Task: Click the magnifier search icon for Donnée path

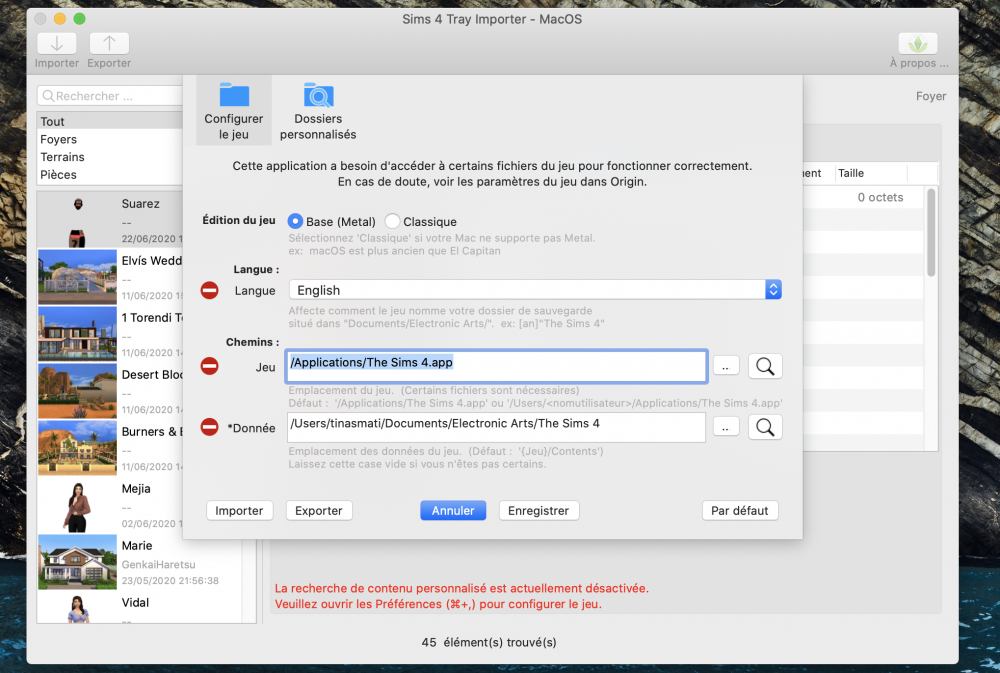Action: point(765,427)
